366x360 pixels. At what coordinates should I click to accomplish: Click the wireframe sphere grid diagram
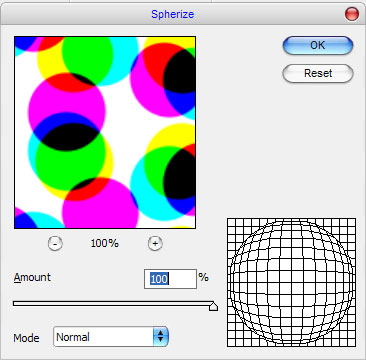tap(291, 282)
